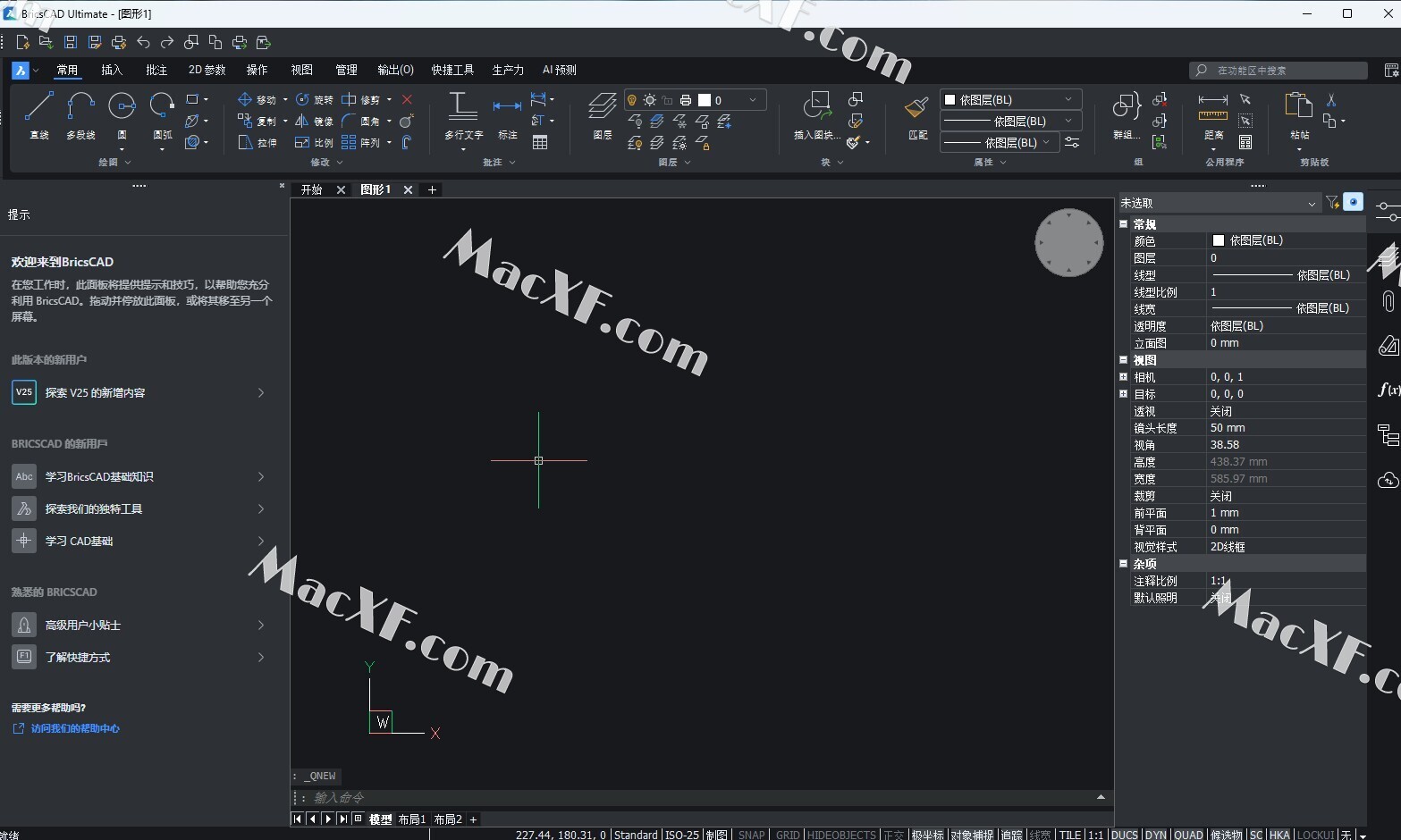Toggle QUAD in the status bar
The image size is (1401, 840).
(x=1188, y=835)
